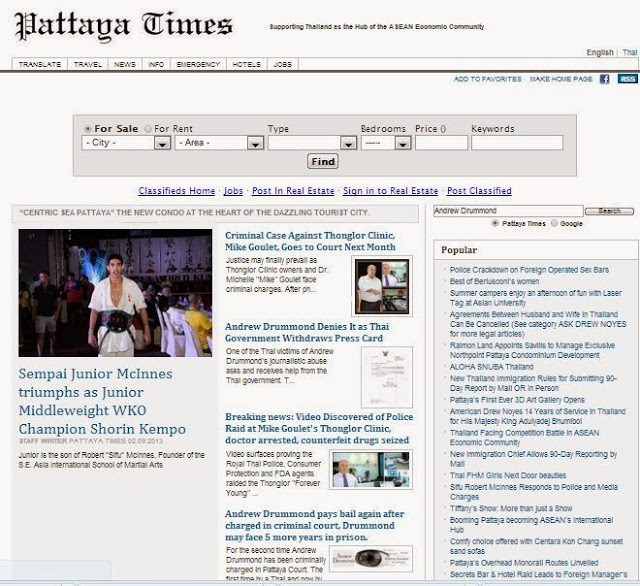640x586 pixels.
Task: Choose Pattaya Times search radio option
Action: [x=495, y=223]
